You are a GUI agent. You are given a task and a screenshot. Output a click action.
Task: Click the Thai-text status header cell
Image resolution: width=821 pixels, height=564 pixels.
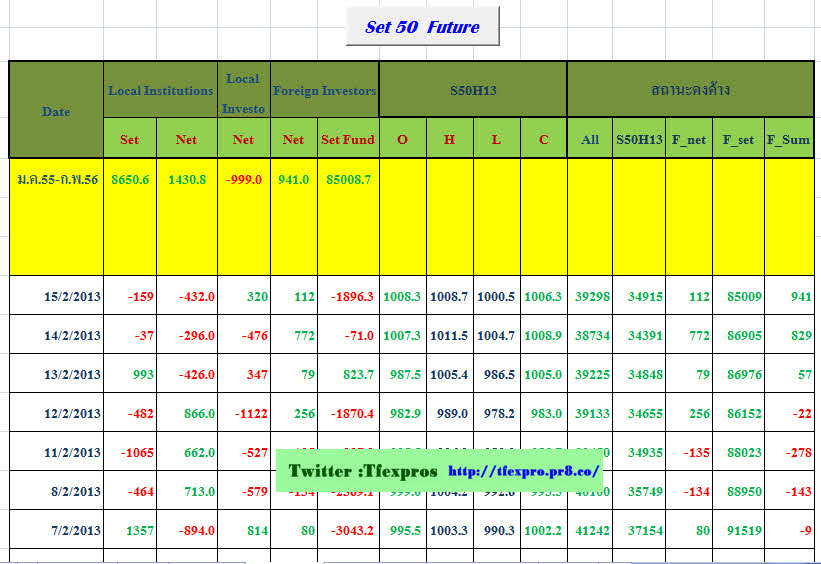click(x=690, y=91)
